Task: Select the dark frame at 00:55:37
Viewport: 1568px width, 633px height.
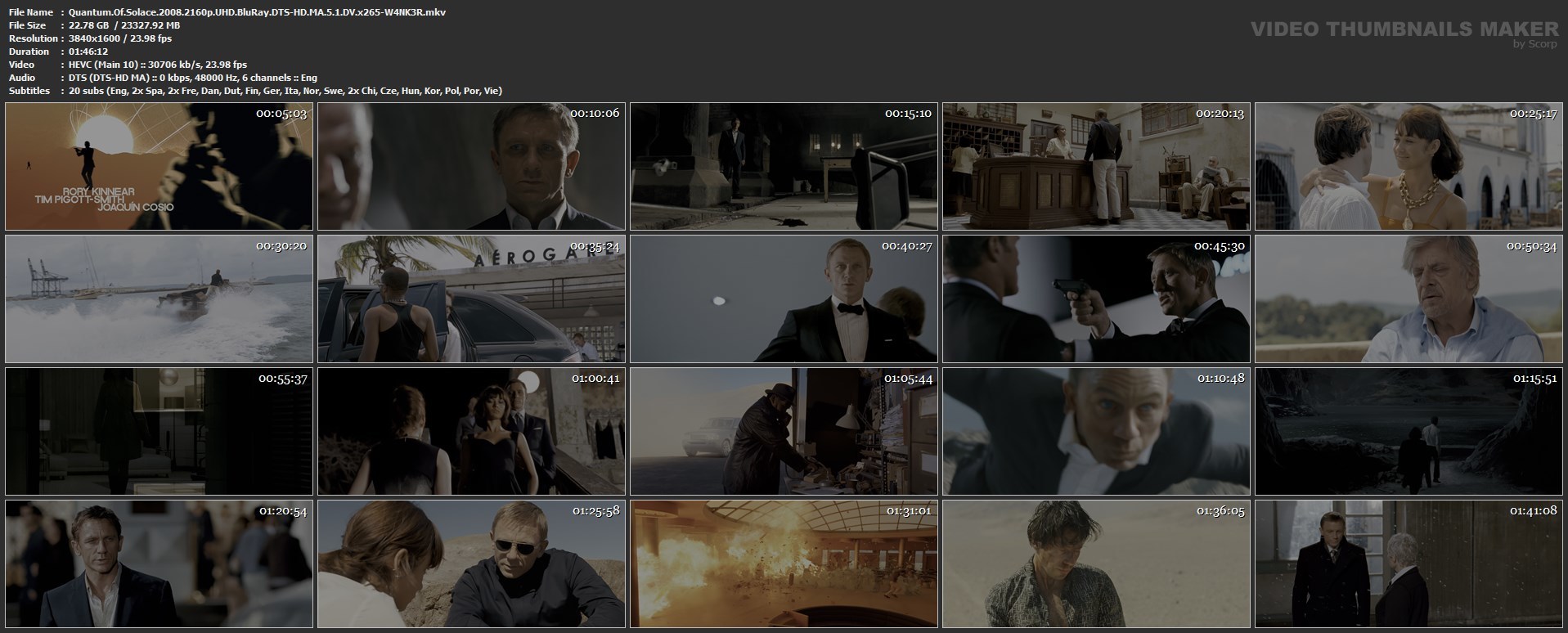Action: (159, 431)
